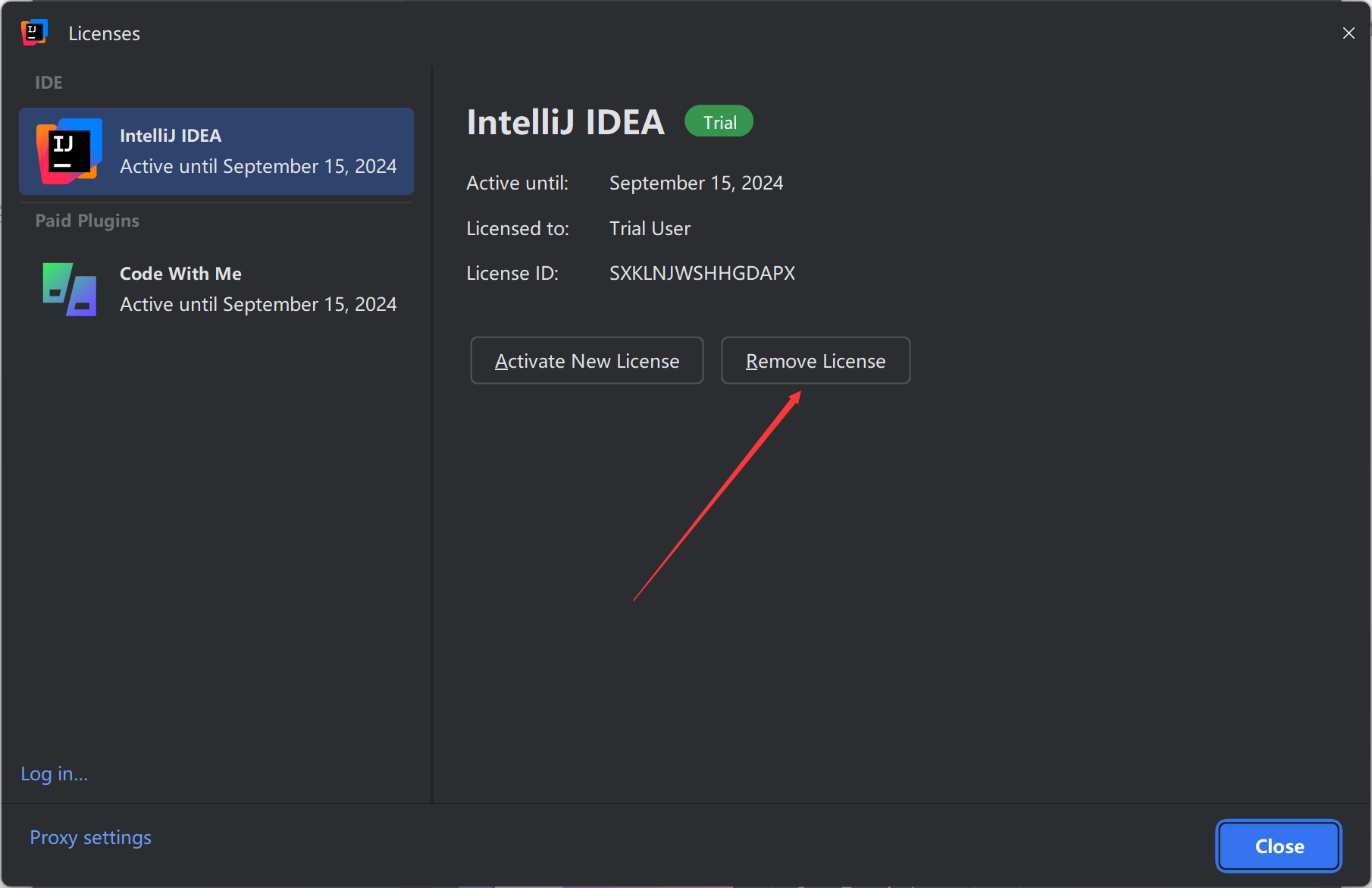Click the 'Trial User' licensed-to value
The width and height of the screenshot is (1372, 888).
click(x=650, y=228)
